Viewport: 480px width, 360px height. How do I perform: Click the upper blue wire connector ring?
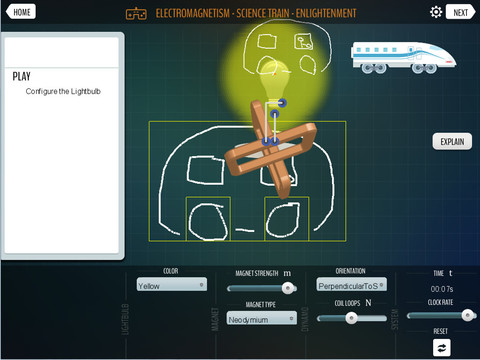[x=282, y=103]
